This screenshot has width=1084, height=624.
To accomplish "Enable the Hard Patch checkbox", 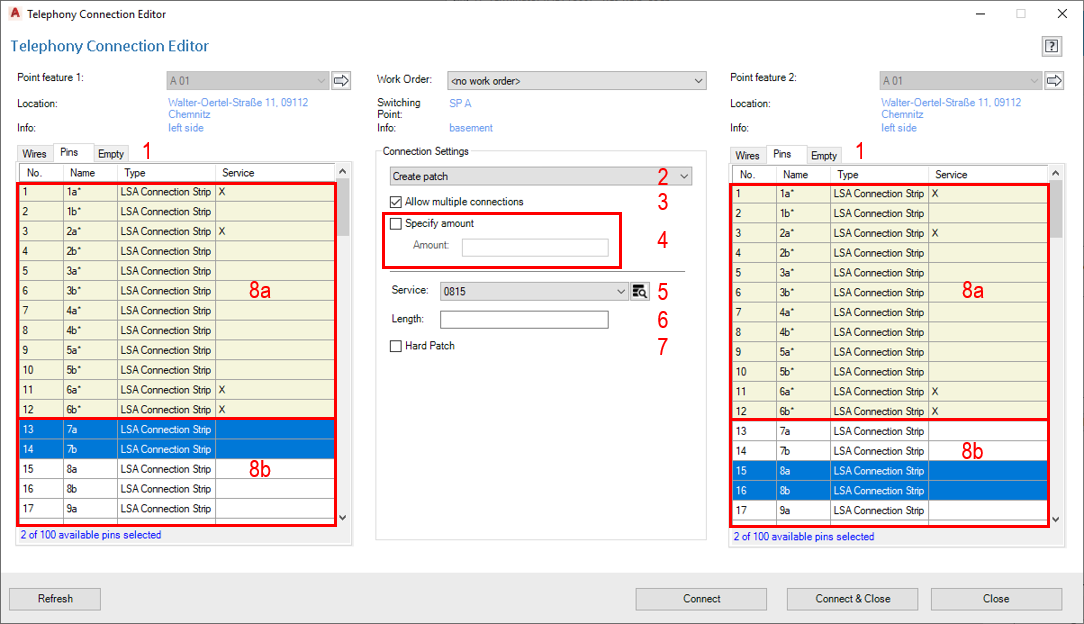I will pos(395,346).
